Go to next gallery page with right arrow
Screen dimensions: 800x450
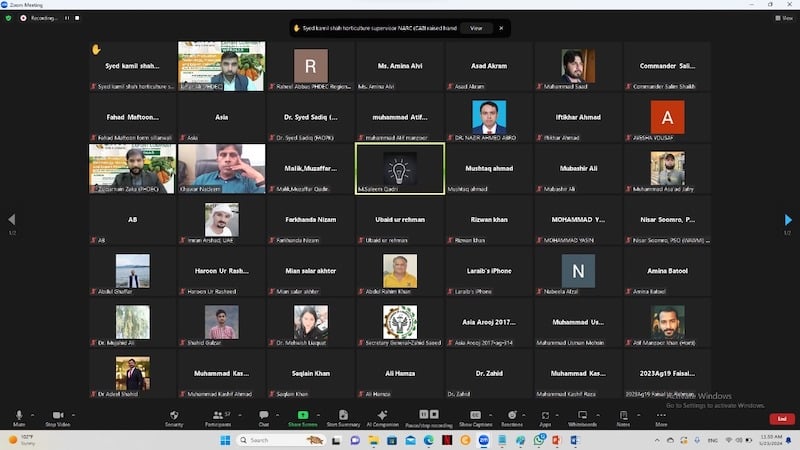pyautogui.click(x=788, y=220)
